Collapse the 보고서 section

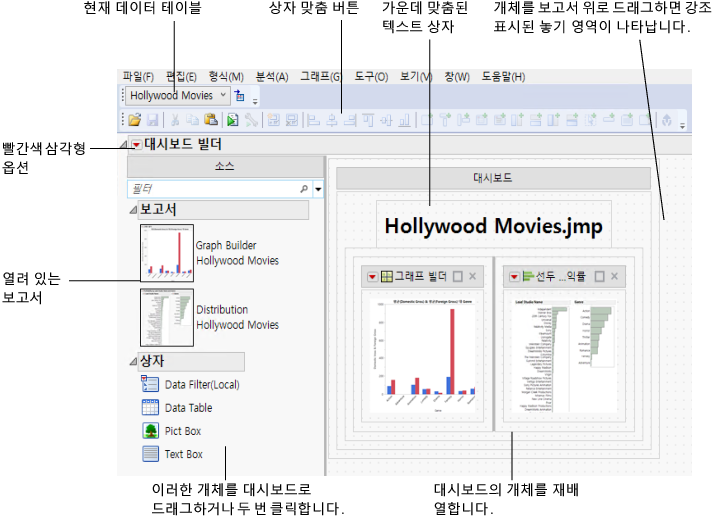click(x=133, y=209)
